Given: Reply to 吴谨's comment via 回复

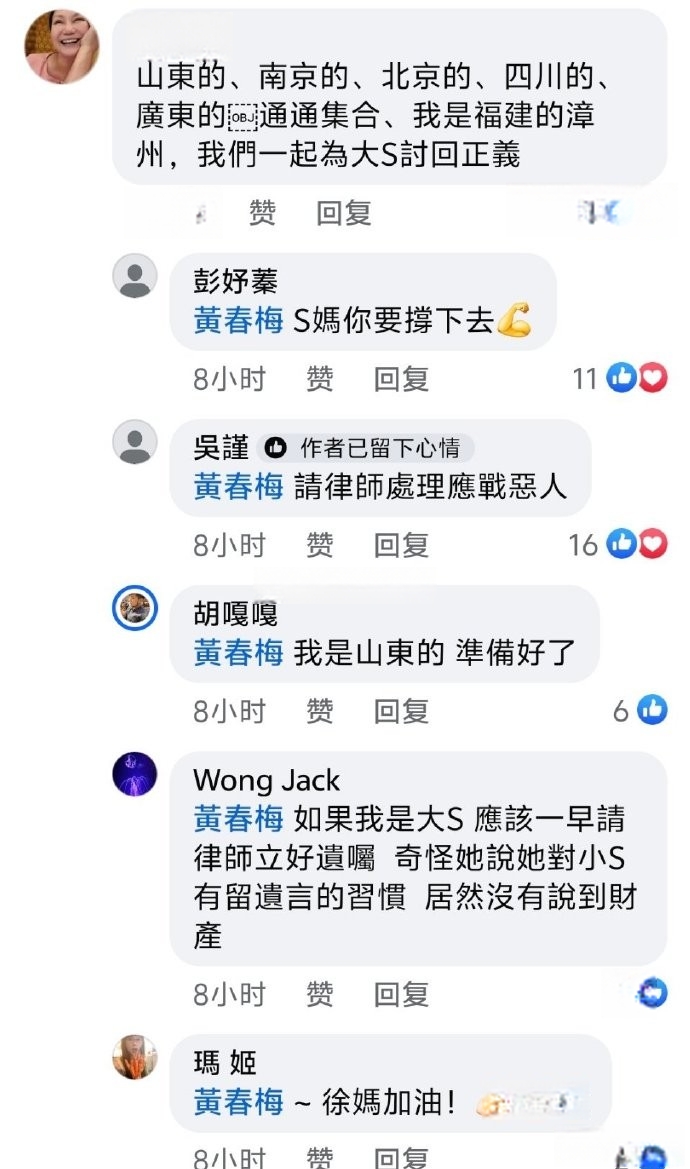Looking at the screenshot, I should point(402,546).
